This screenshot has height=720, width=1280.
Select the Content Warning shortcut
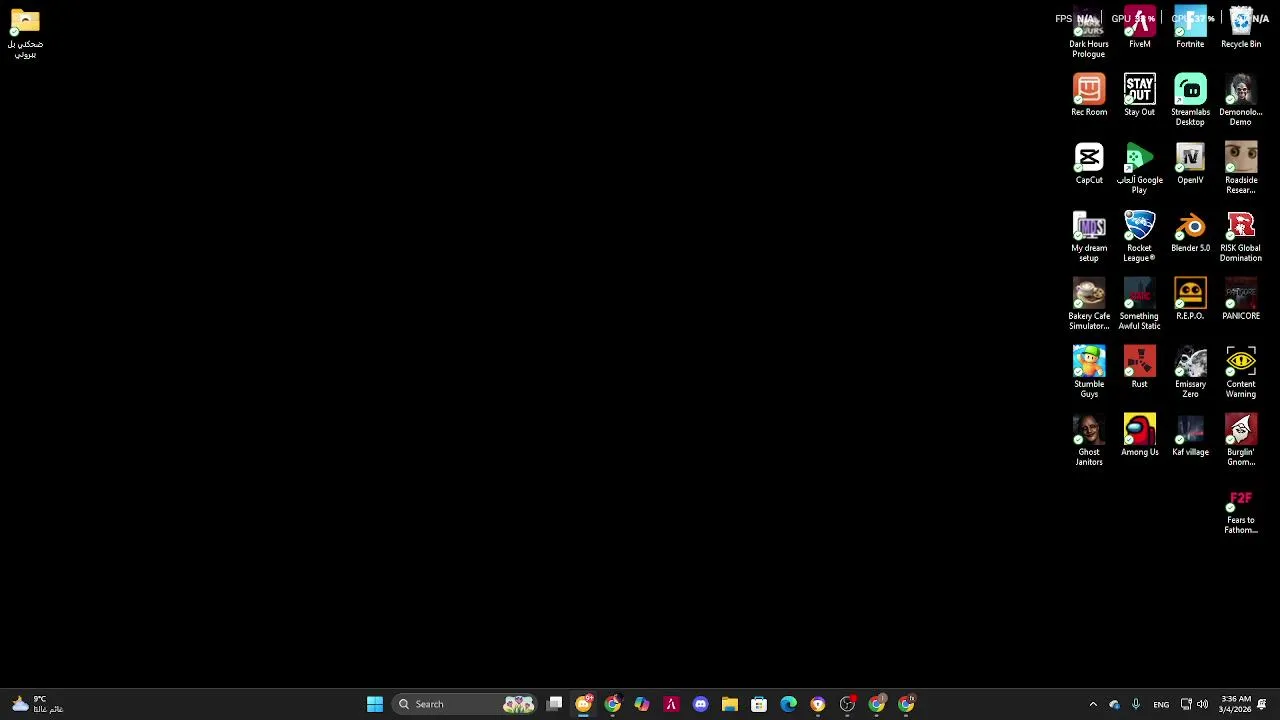pyautogui.click(x=1241, y=373)
